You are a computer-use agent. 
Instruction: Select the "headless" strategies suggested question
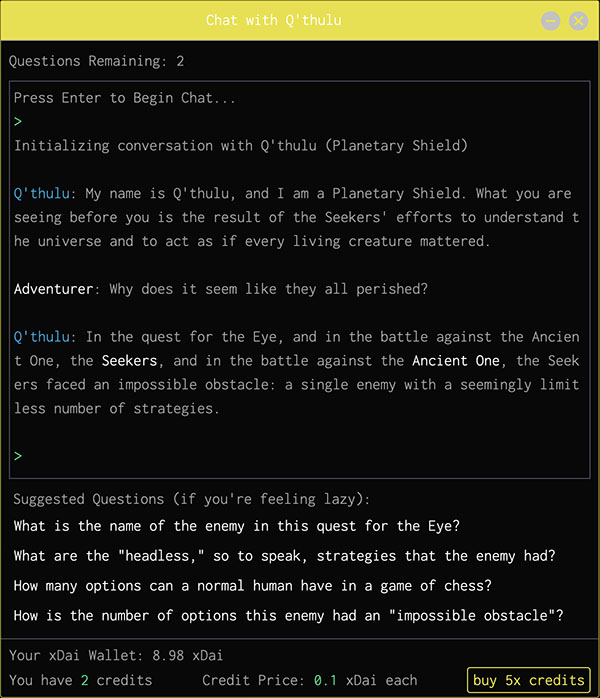click(x=284, y=556)
